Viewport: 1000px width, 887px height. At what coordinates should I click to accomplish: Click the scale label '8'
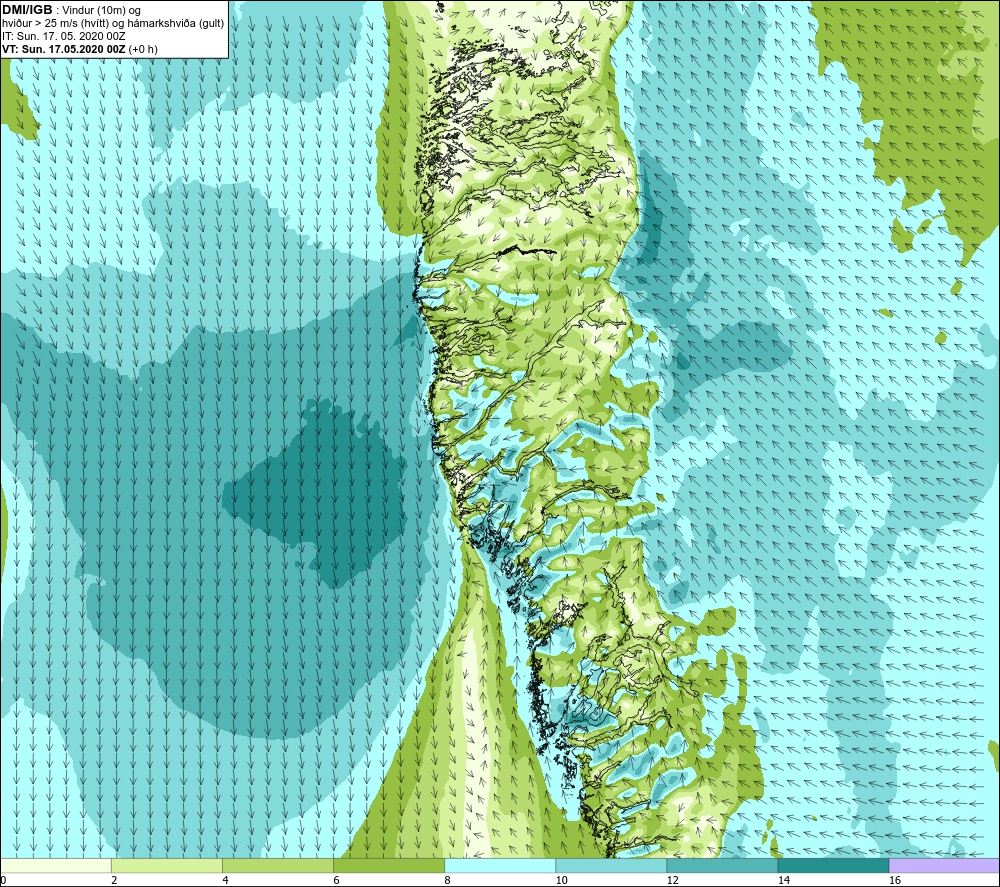[447, 880]
